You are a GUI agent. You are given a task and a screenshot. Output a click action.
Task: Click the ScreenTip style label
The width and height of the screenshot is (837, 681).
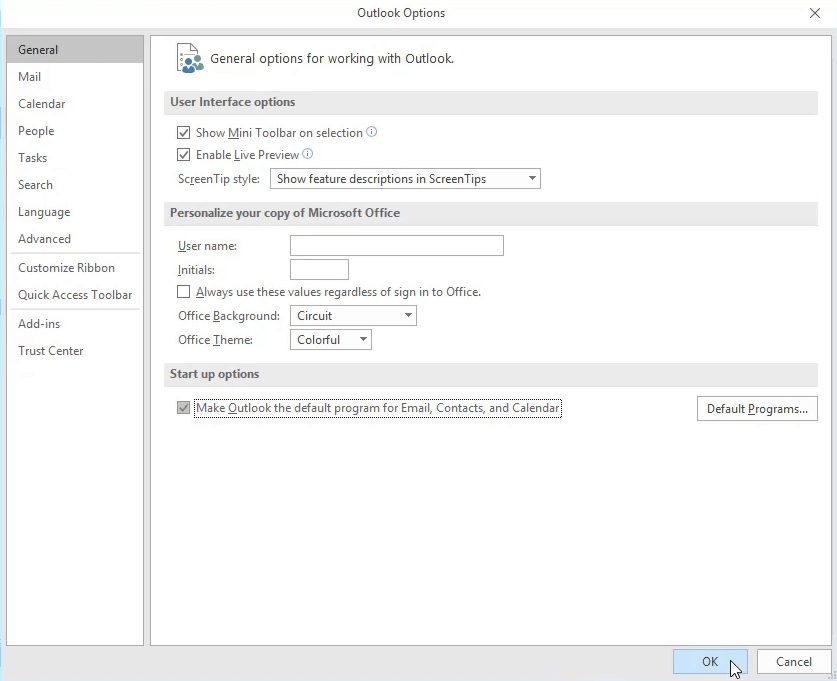pyautogui.click(x=219, y=179)
